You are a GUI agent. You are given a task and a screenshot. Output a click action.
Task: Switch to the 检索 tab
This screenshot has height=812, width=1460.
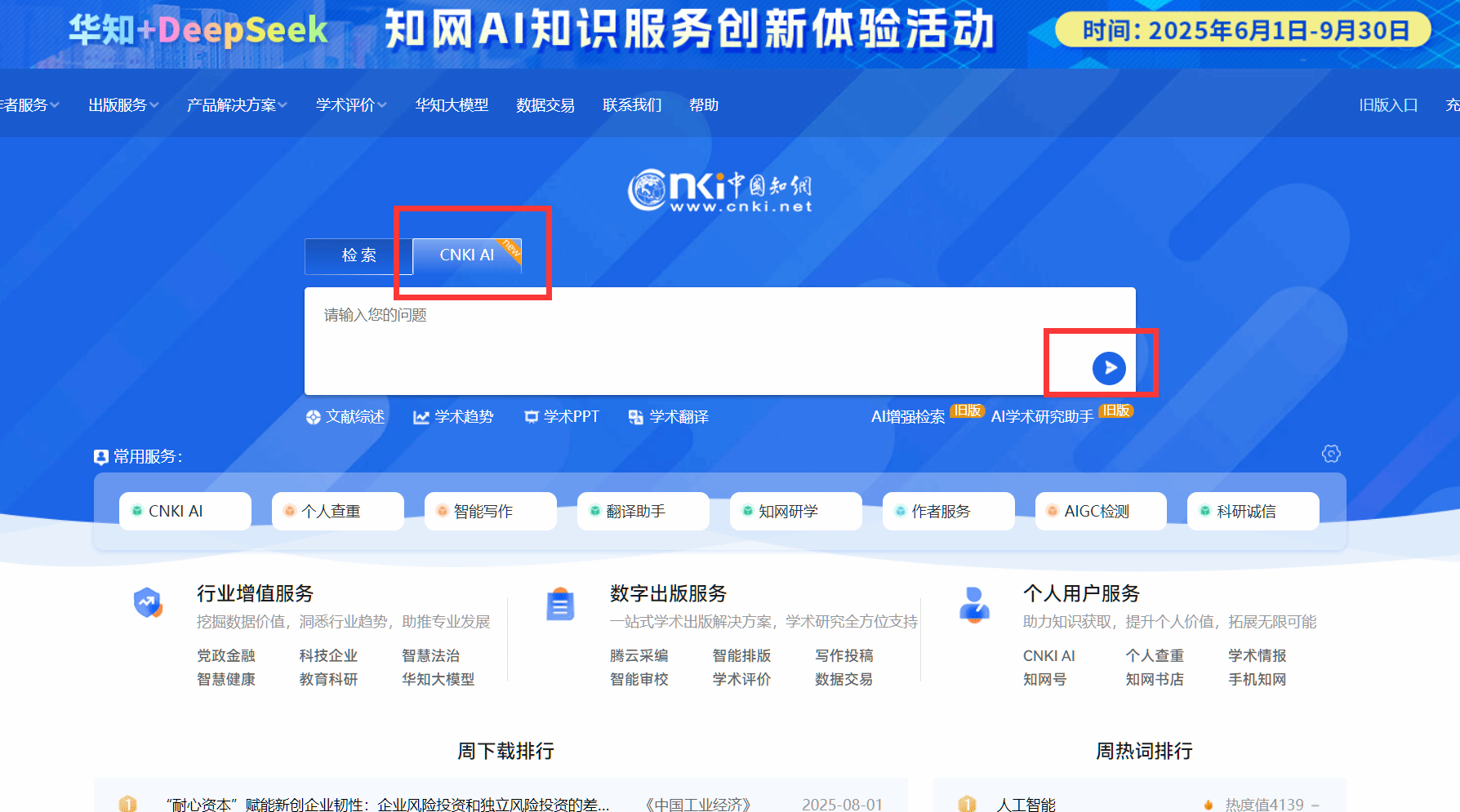358,255
